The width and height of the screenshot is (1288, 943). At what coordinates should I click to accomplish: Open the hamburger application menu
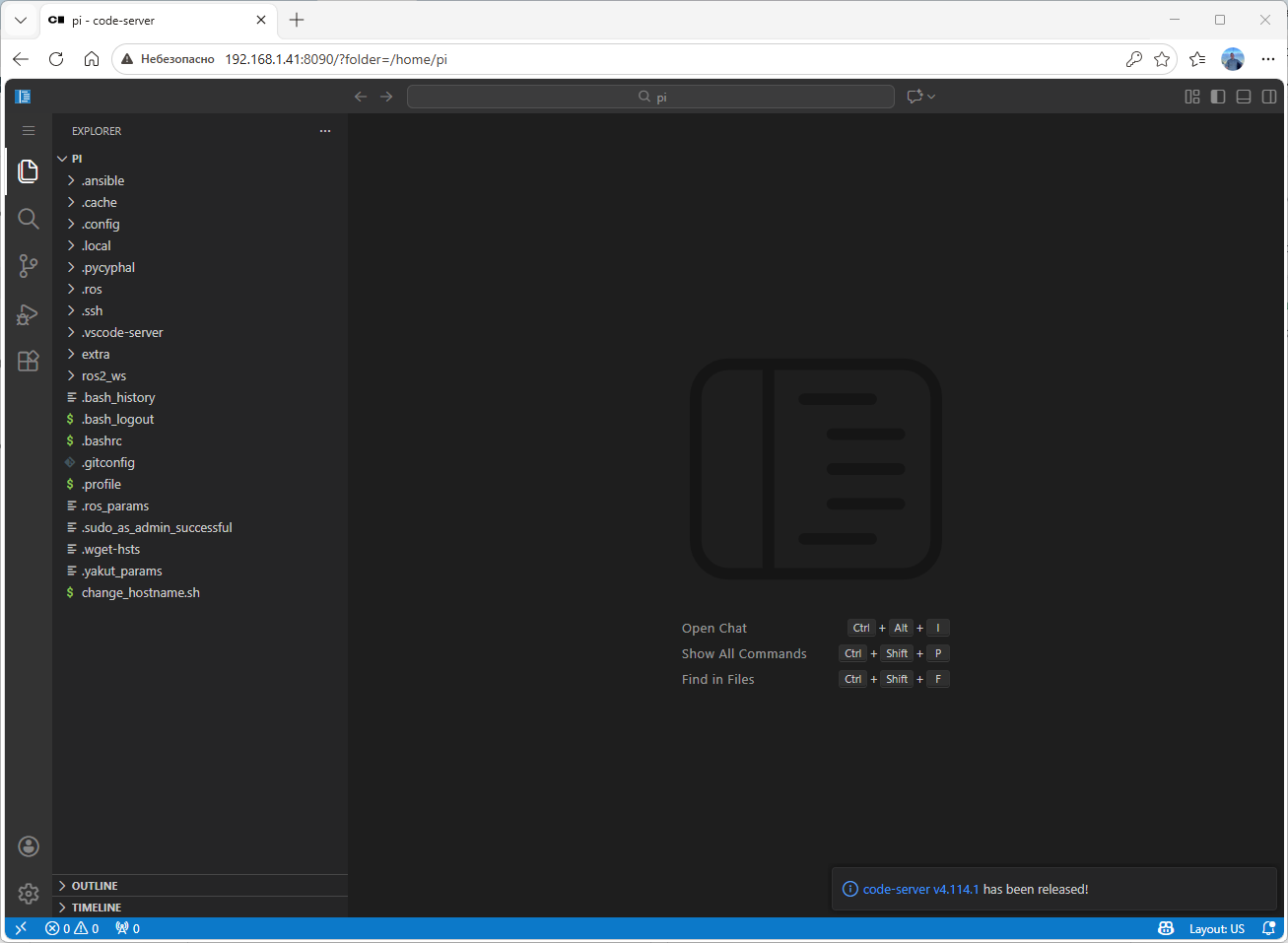coord(29,131)
